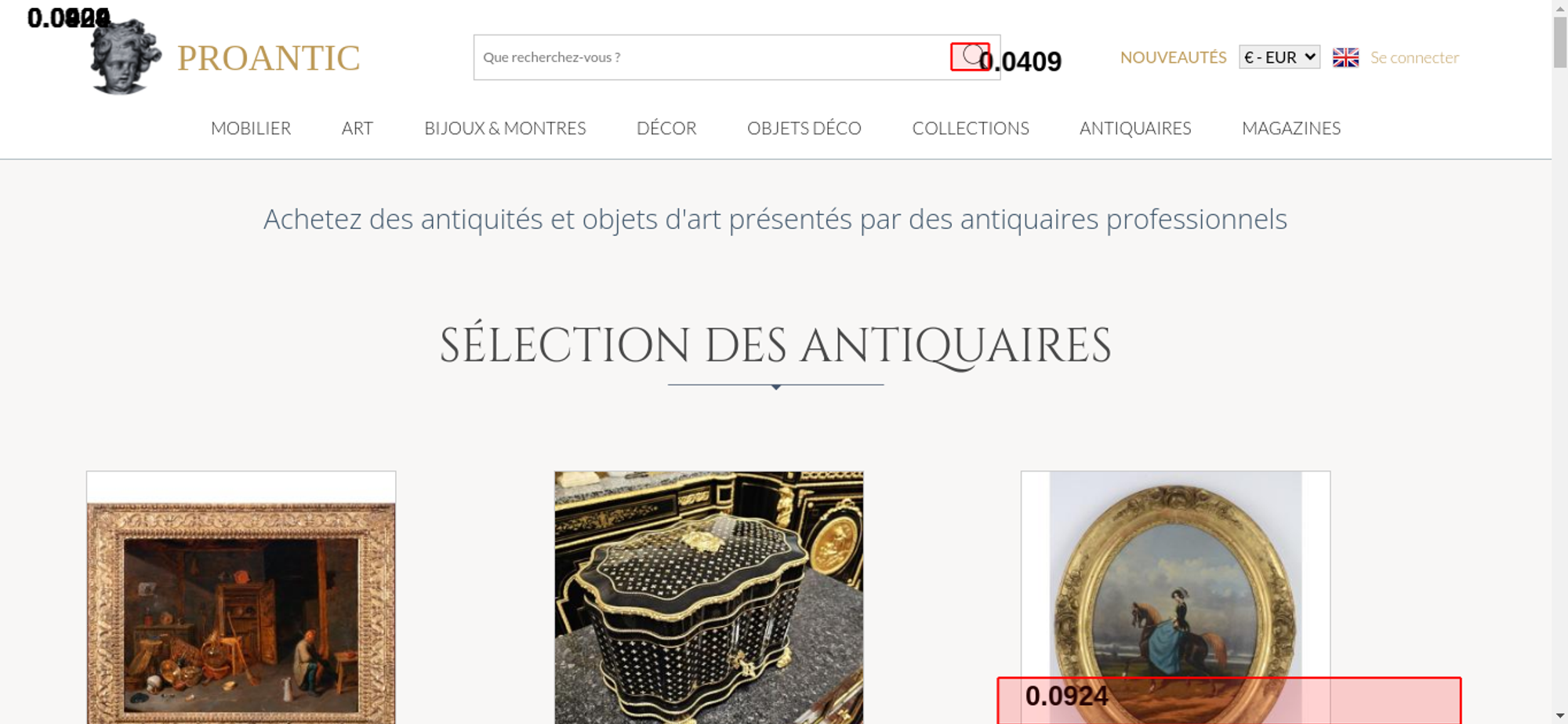The image size is (1568, 724).
Task: Open the NOUVEAUTÉS link
Action: coord(1173,57)
